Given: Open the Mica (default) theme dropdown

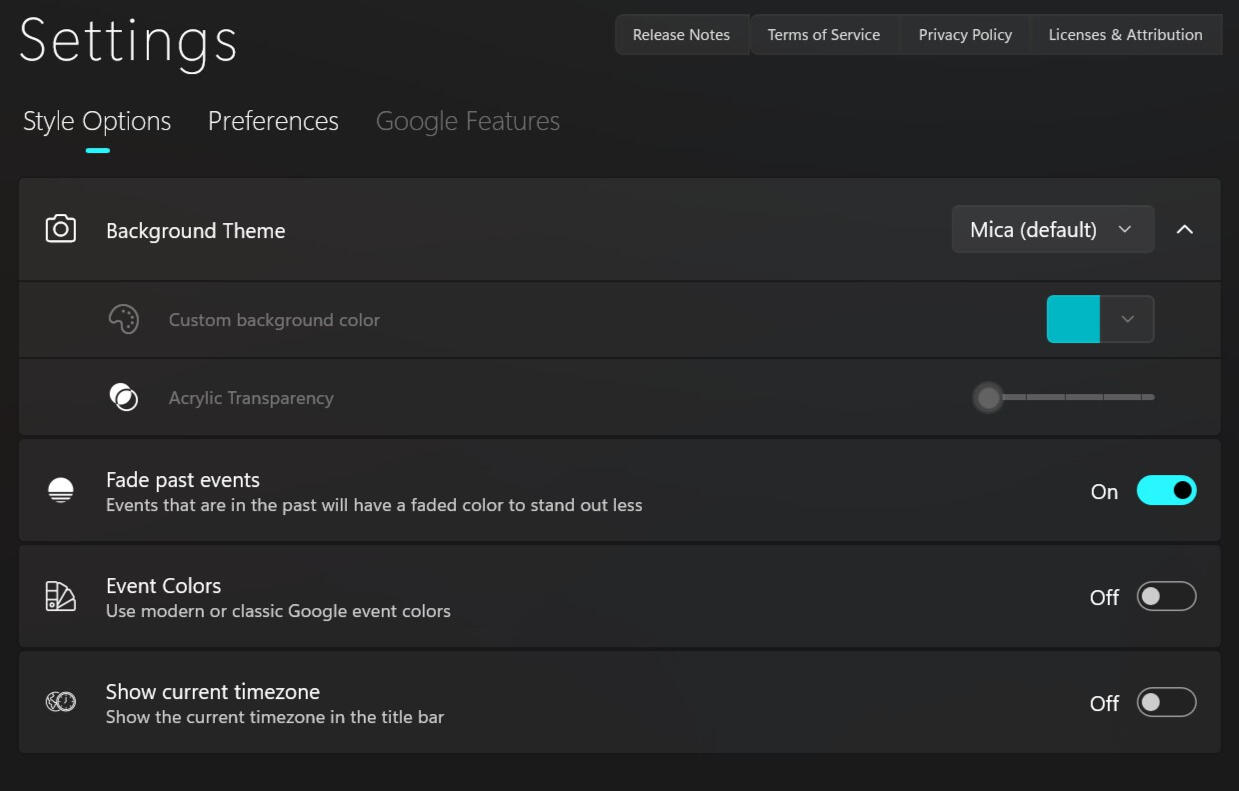Looking at the screenshot, I should click(x=1052, y=230).
